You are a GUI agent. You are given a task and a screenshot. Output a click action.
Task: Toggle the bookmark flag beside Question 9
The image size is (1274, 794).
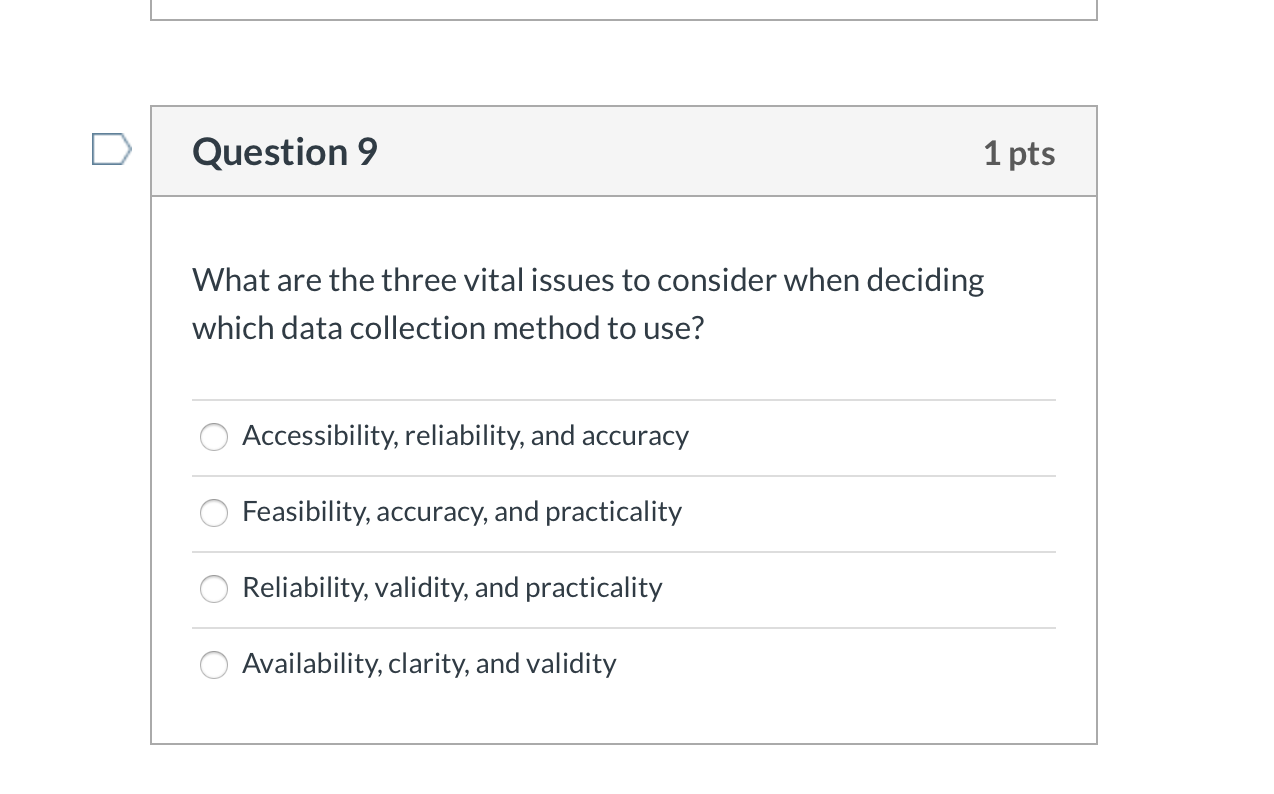pyautogui.click(x=111, y=148)
